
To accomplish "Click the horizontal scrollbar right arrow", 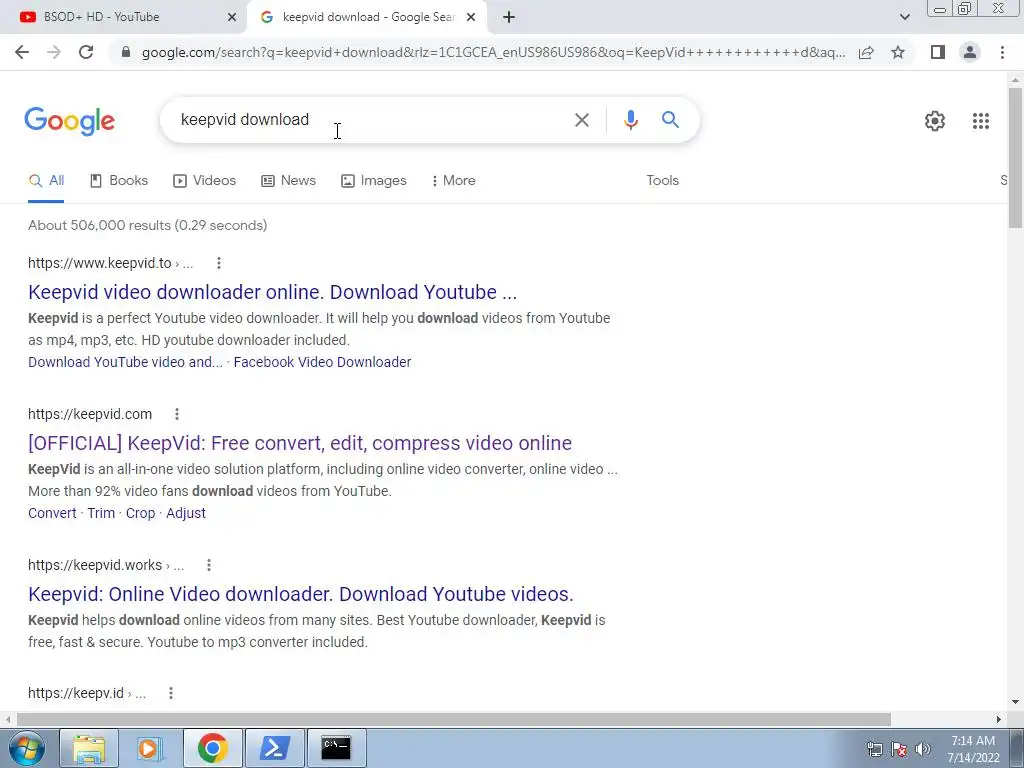I will pyautogui.click(x=998, y=719).
